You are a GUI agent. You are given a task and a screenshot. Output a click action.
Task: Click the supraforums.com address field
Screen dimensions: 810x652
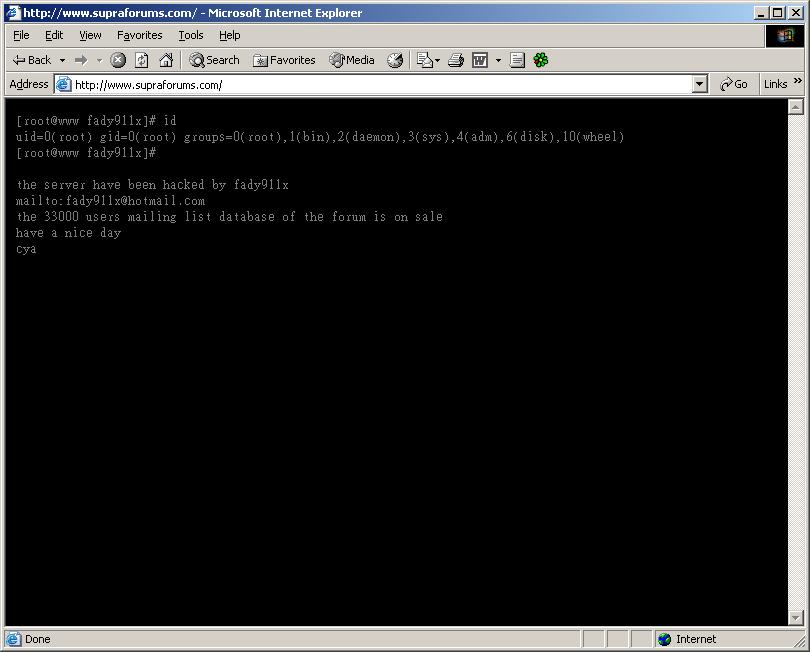click(x=380, y=85)
